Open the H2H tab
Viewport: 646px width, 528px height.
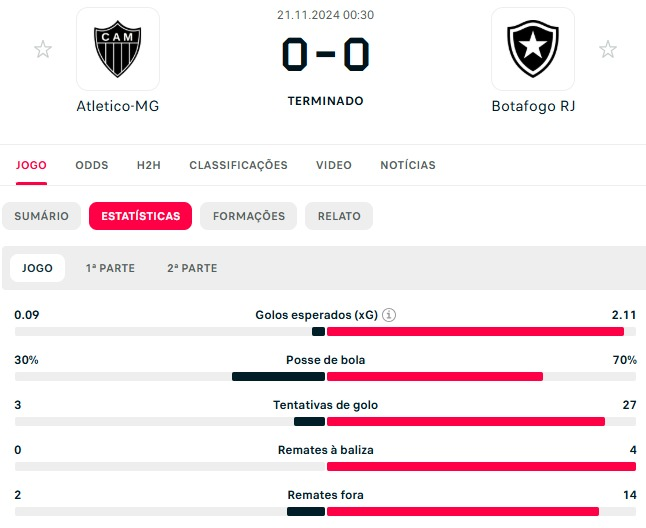[x=149, y=165]
